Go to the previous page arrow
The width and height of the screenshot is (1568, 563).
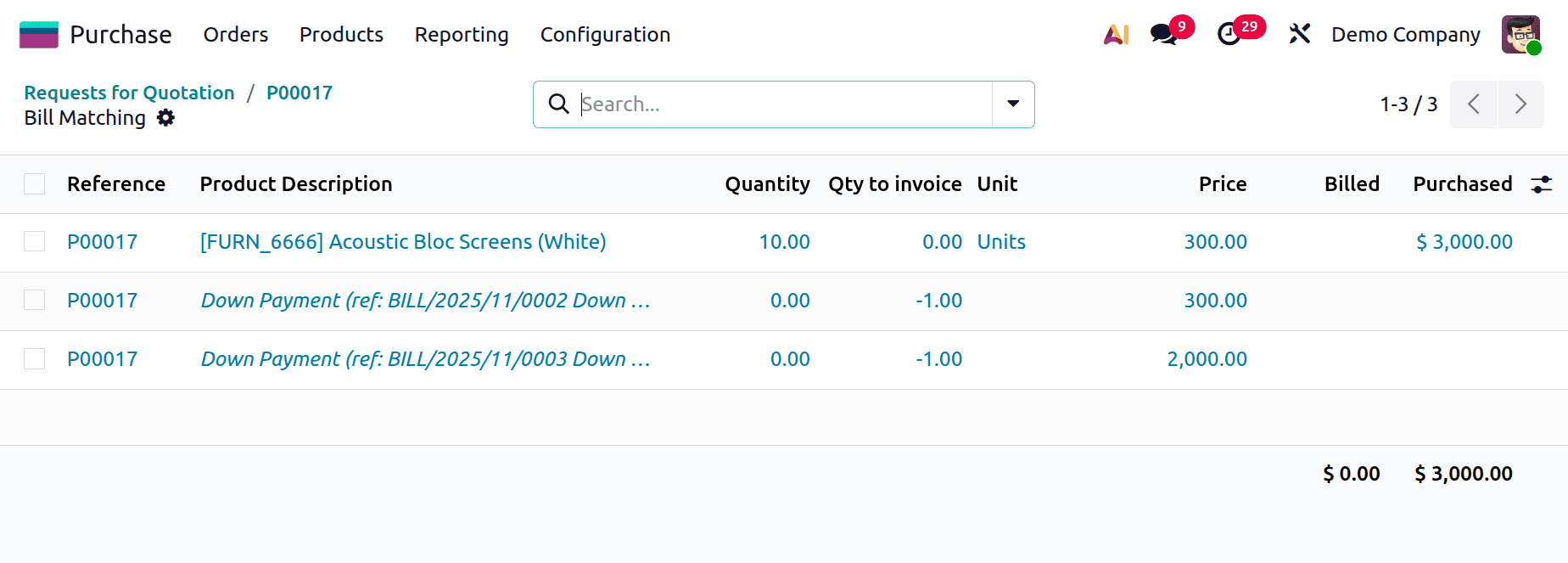[x=1474, y=104]
